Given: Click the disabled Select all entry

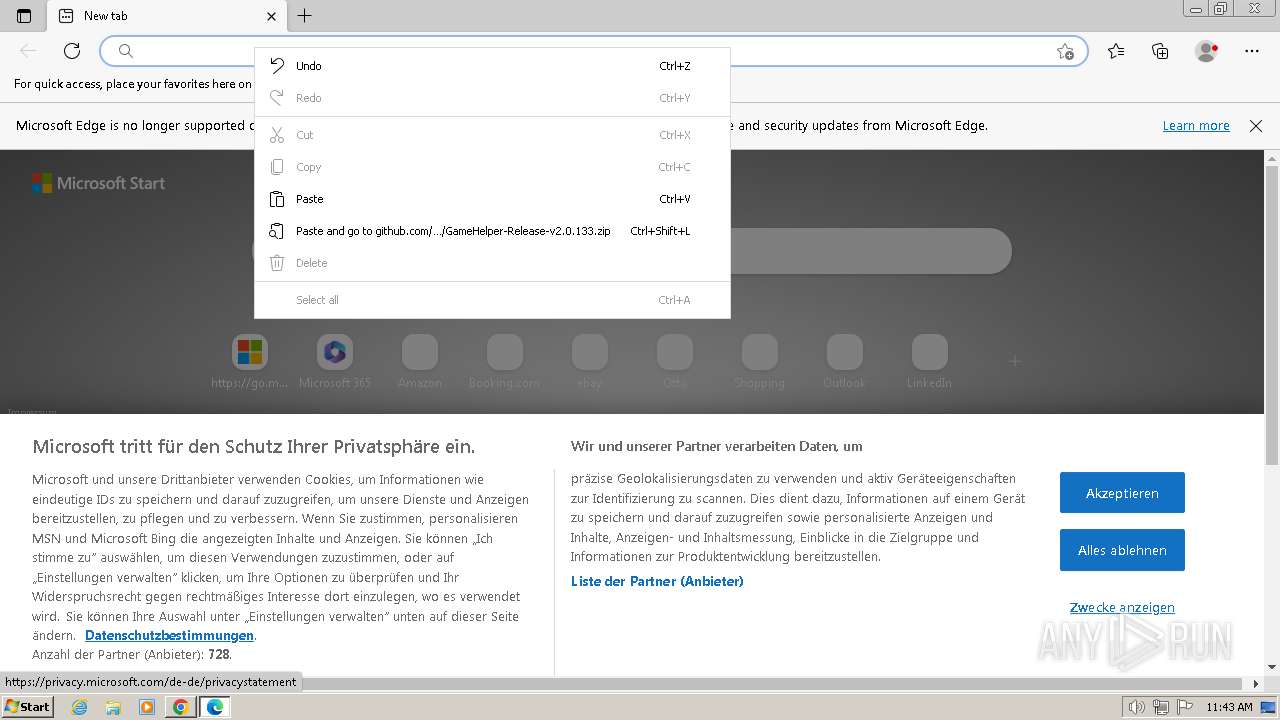Looking at the screenshot, I should (492, 300).
